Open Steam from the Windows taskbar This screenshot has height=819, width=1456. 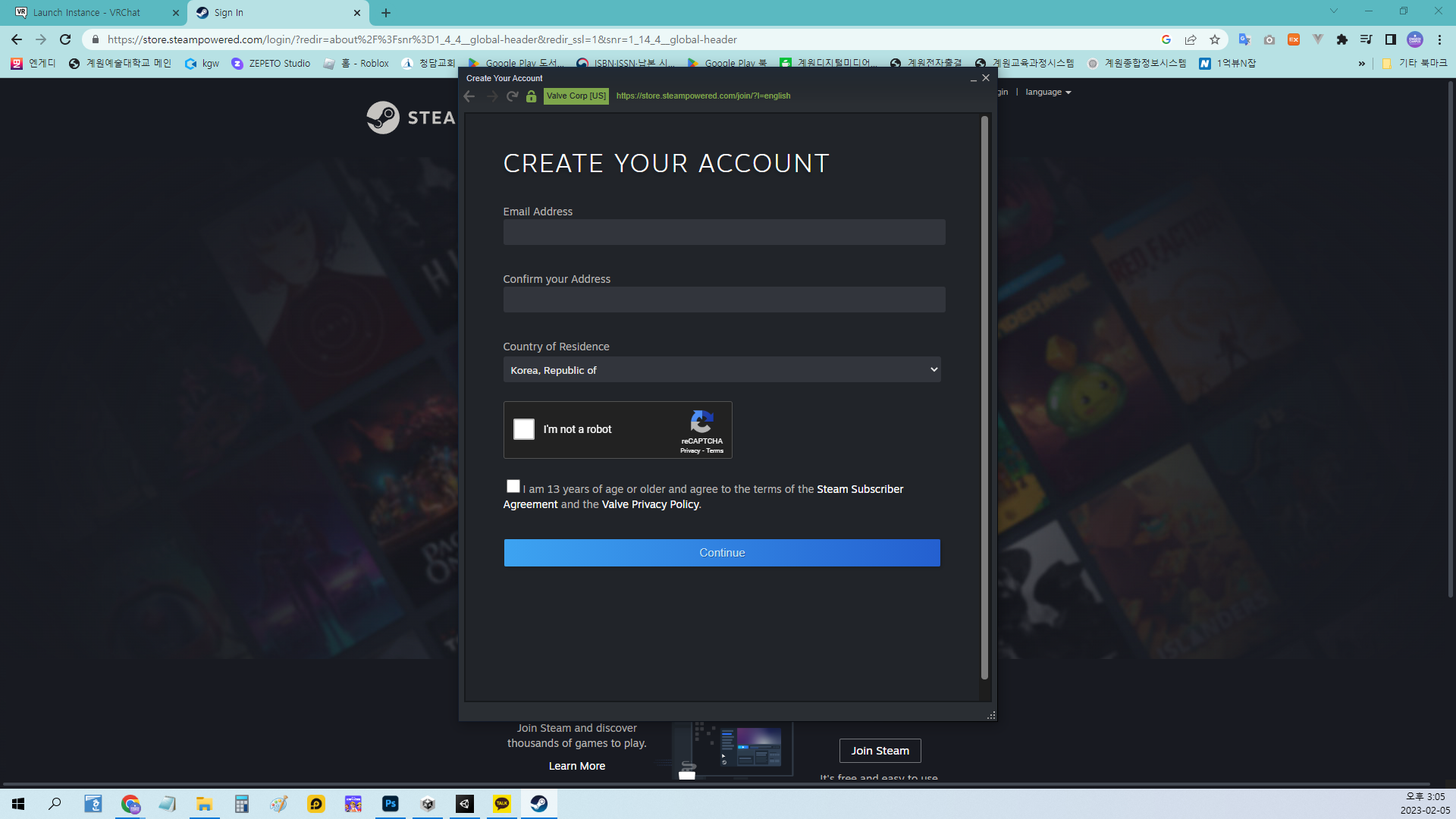click(x=539, y=804)
